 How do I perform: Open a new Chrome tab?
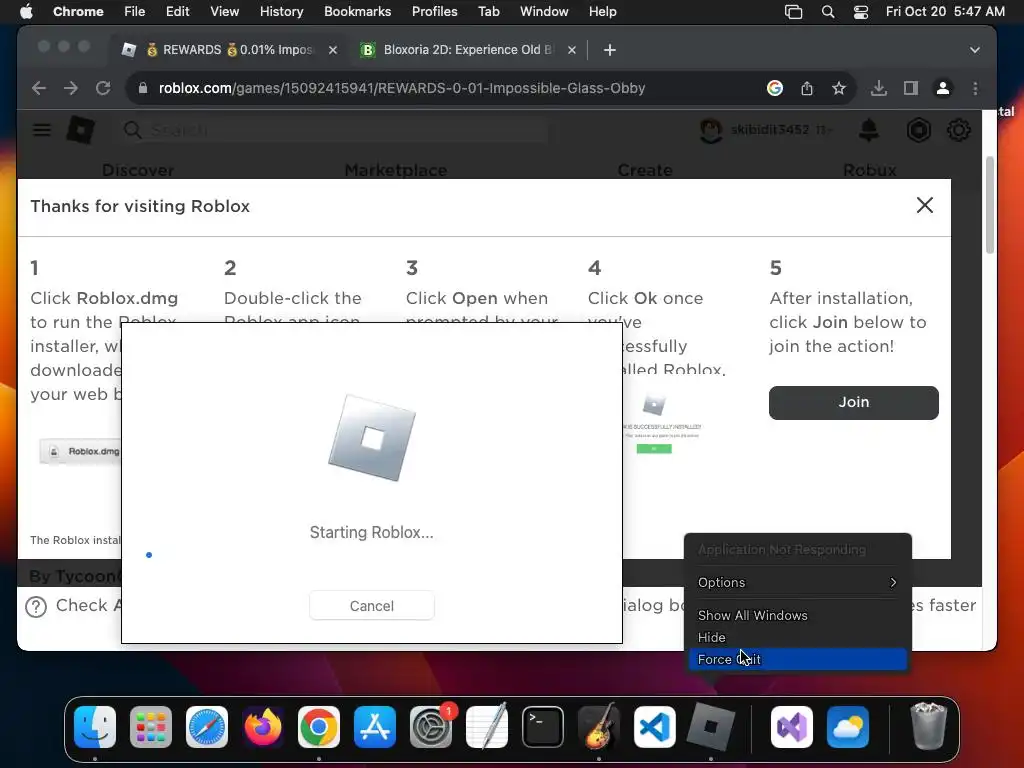pyautogui.click(x=610, y=50)
